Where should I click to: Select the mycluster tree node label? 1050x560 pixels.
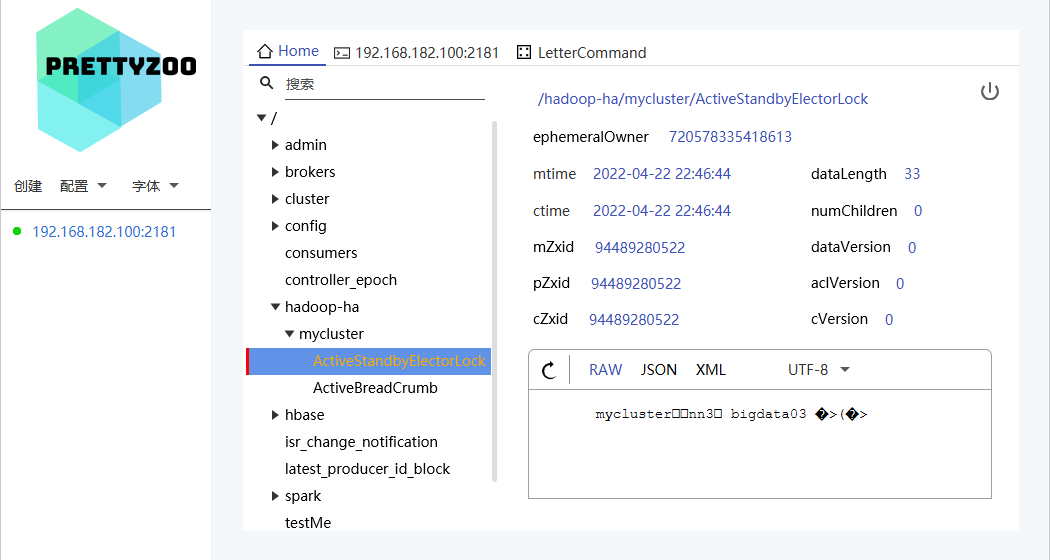(x=331, y=334)
